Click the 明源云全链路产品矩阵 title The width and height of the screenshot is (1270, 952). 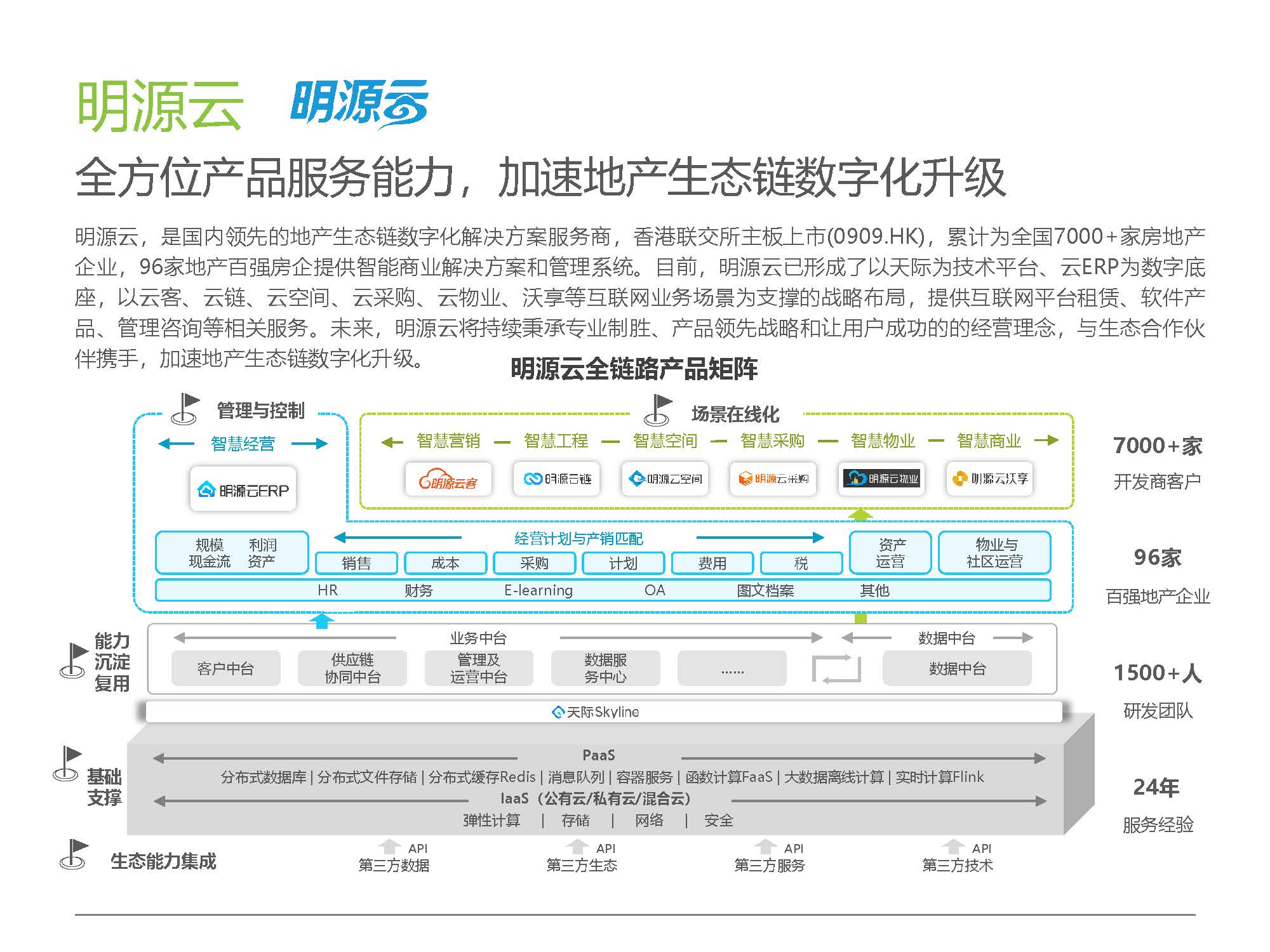(x=634, y=369)
